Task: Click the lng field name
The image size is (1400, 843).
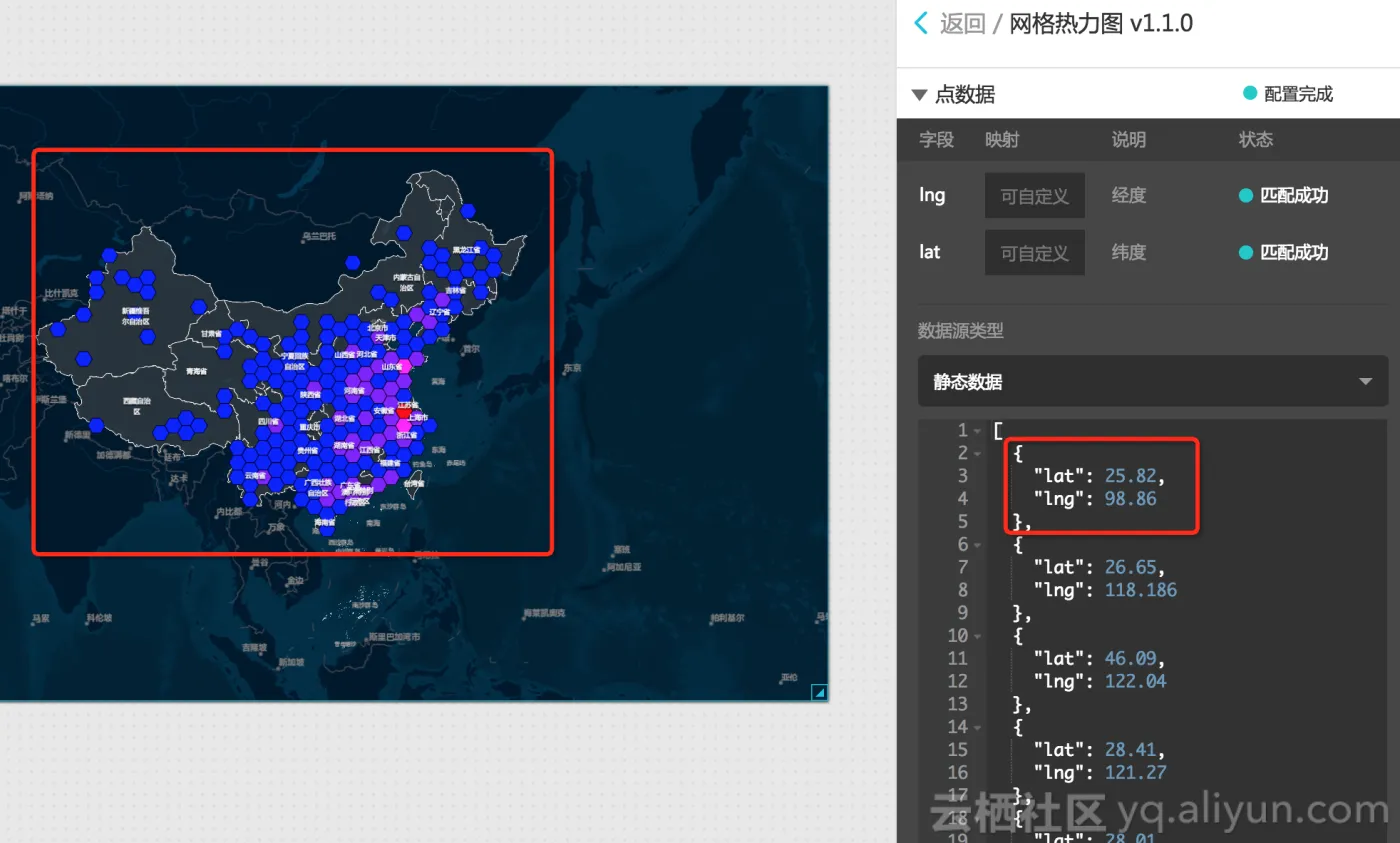Action: [x=932, y=195]
